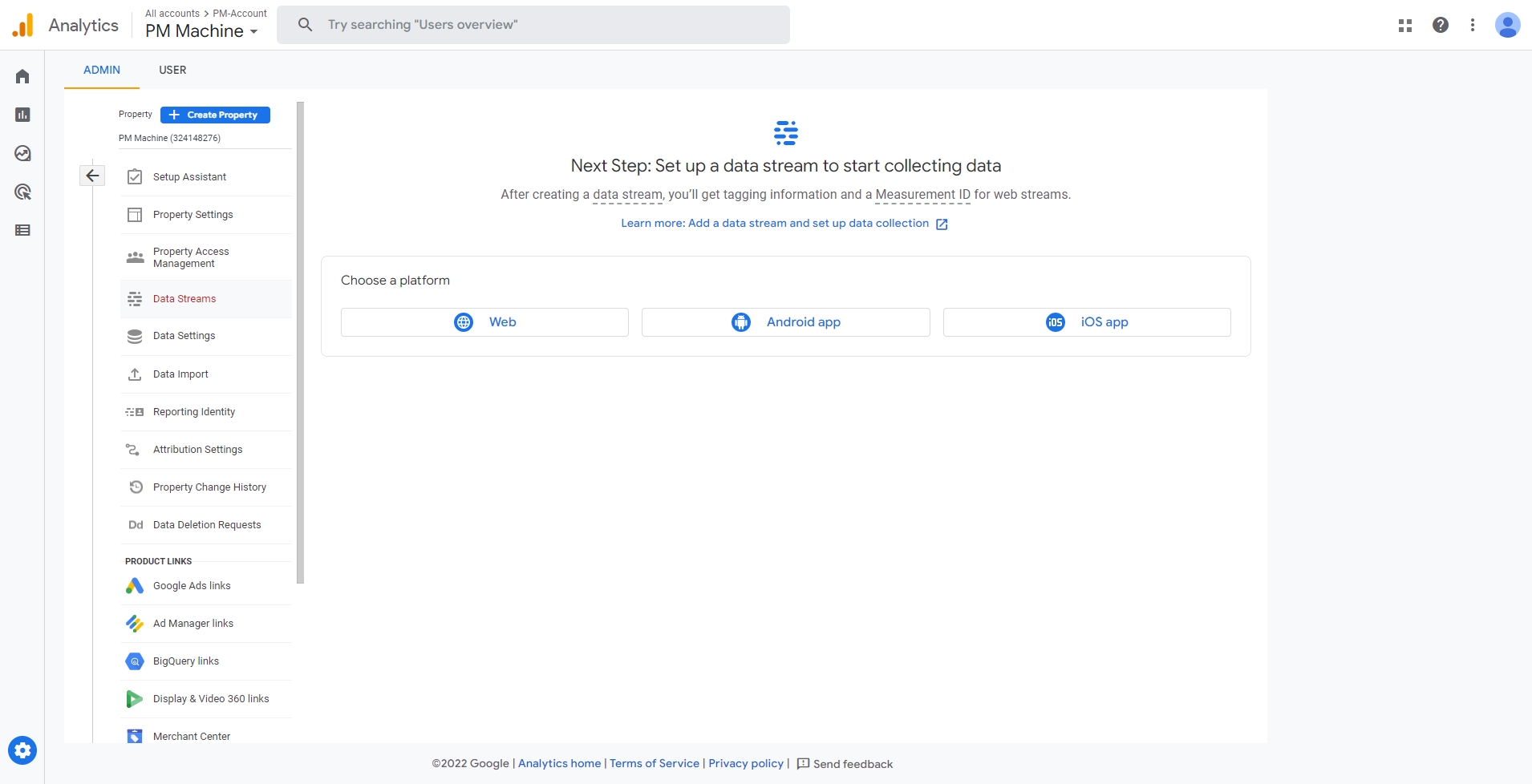Open the Privacy policy link
Screen dimensions: 1532x784
746,763
